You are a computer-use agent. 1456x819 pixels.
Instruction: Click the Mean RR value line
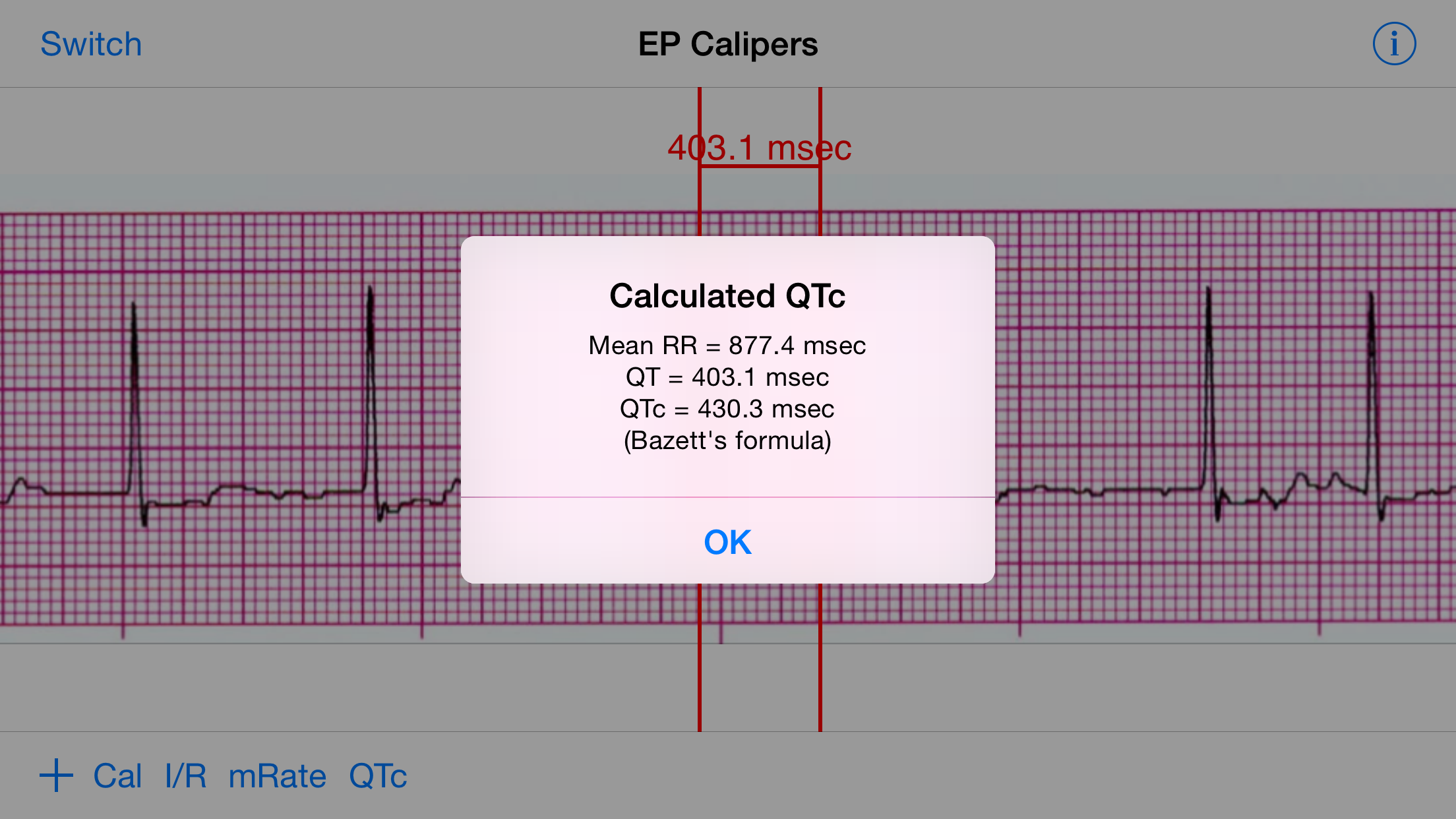coord(727,346)
